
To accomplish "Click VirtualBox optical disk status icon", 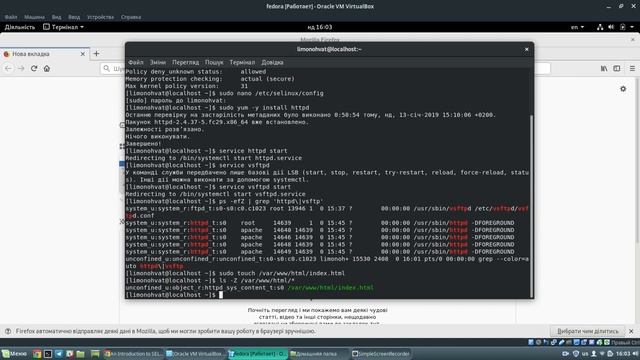I will point(538,342).
